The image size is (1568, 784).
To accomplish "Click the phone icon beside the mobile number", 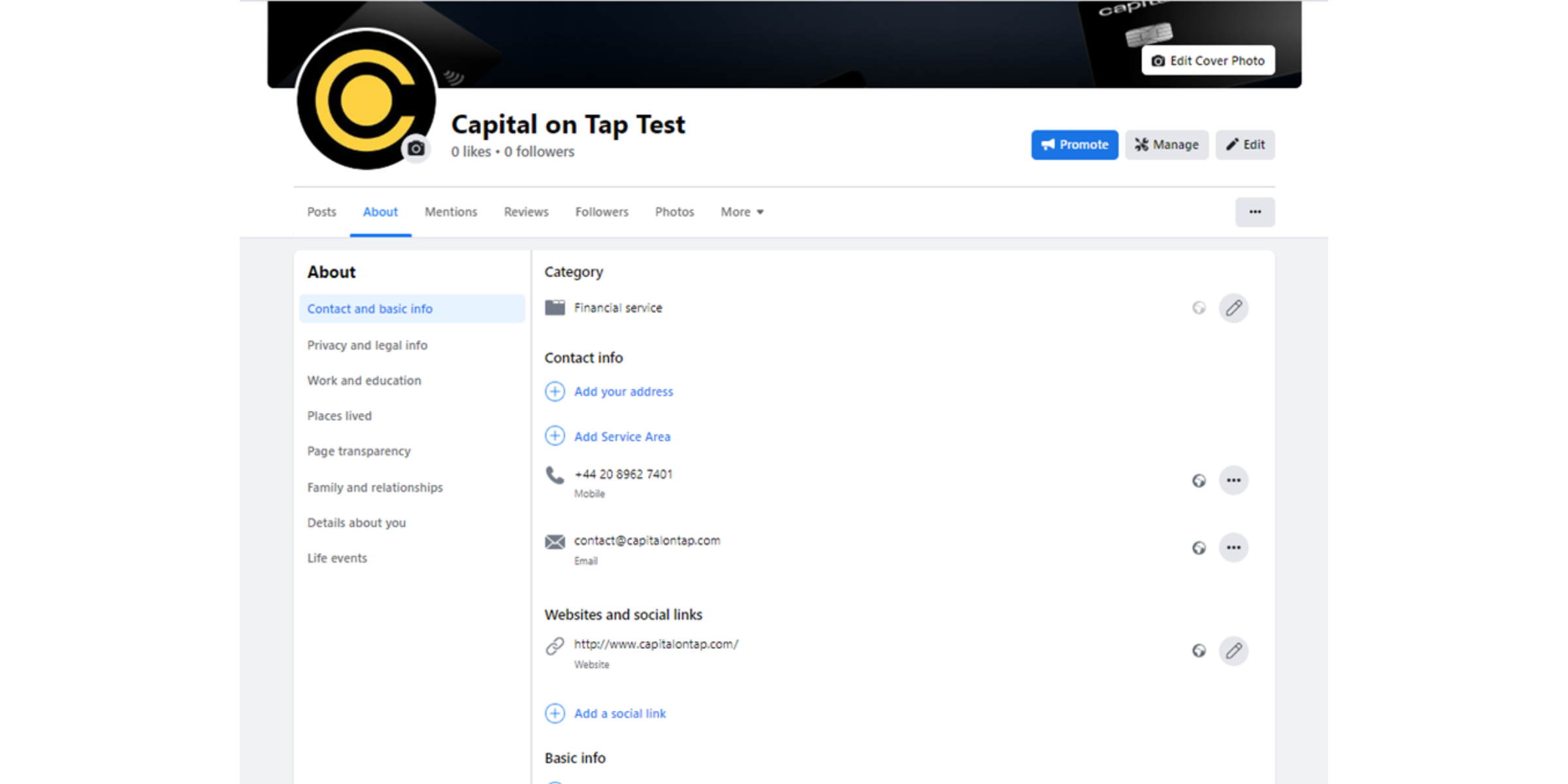I will [x=555, y=475].
